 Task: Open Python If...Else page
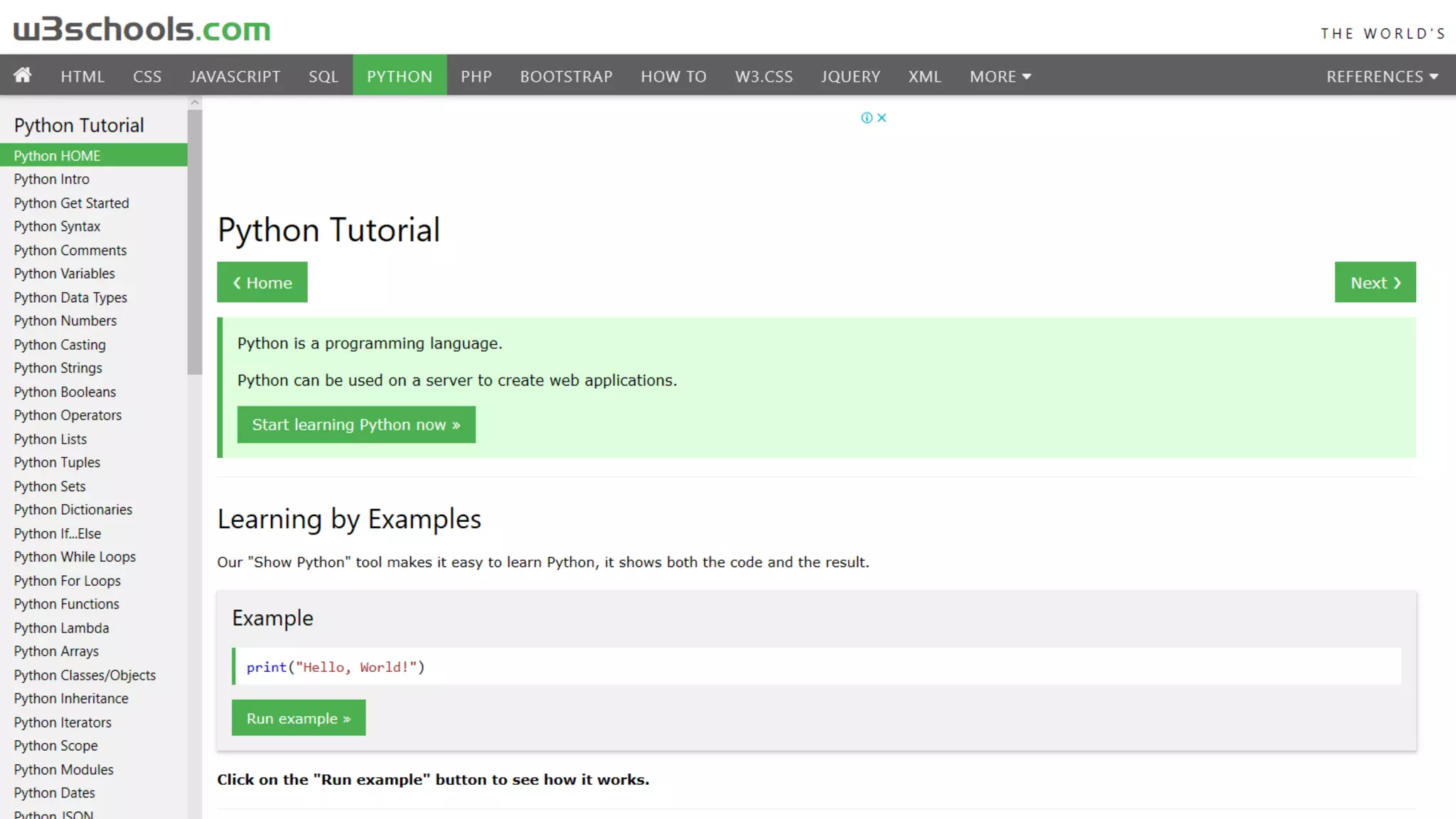(x=94, y=533)
